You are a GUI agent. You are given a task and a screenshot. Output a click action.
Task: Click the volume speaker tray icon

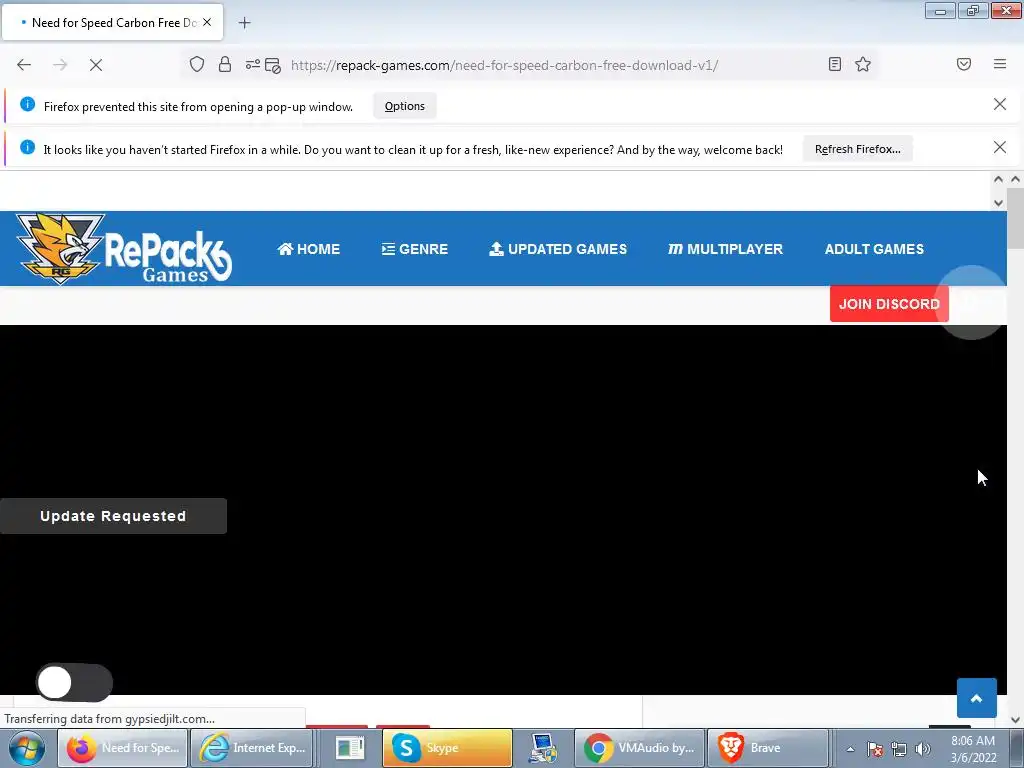(922, 749)
